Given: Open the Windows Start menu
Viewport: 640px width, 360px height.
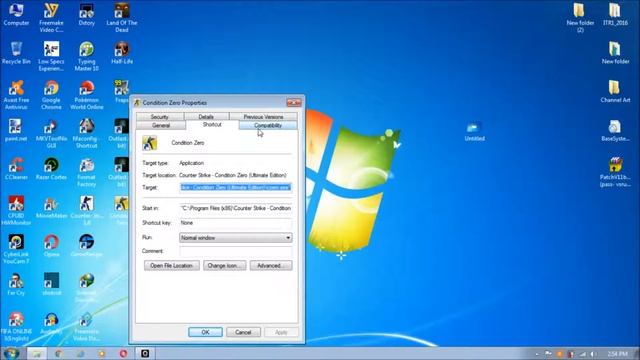Looking at the screenshot, I should point(11,353).
